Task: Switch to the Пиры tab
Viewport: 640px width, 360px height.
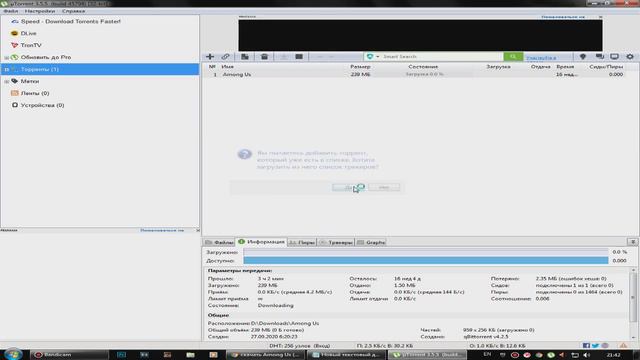Action: point(302,242)
